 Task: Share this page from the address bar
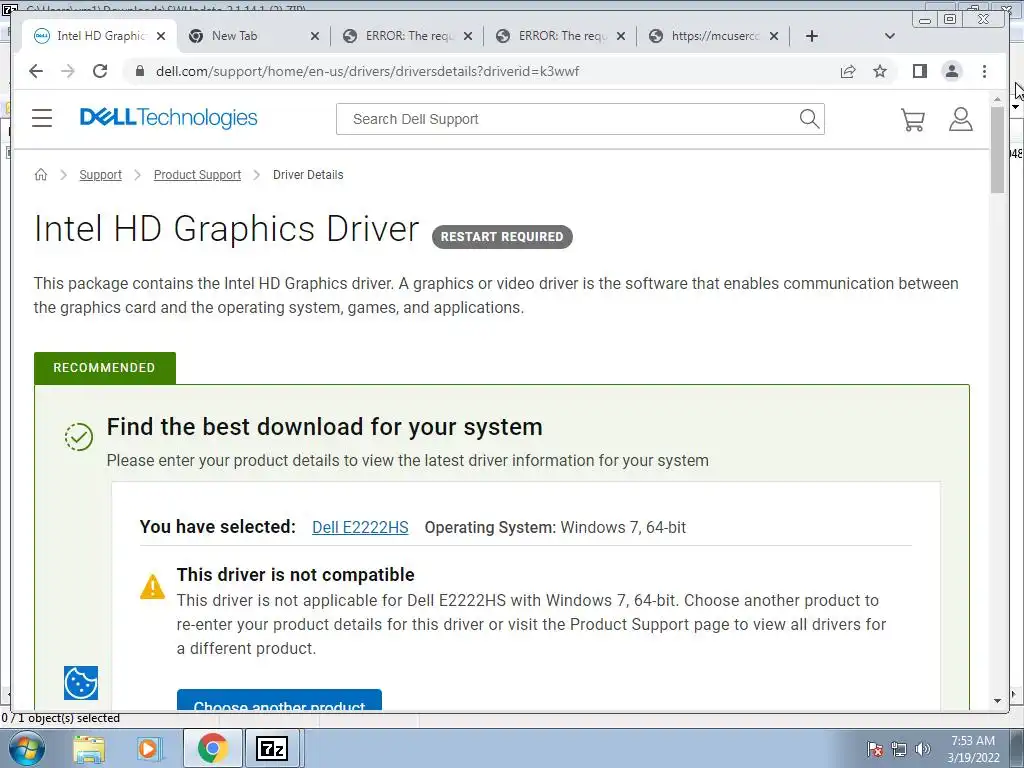(x=848, y=71)
